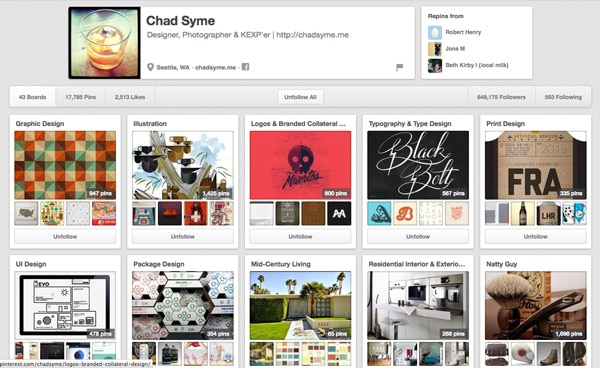The image size is (600, 368).
Task: Open the Illustration board title
Action: coord(150,124)
